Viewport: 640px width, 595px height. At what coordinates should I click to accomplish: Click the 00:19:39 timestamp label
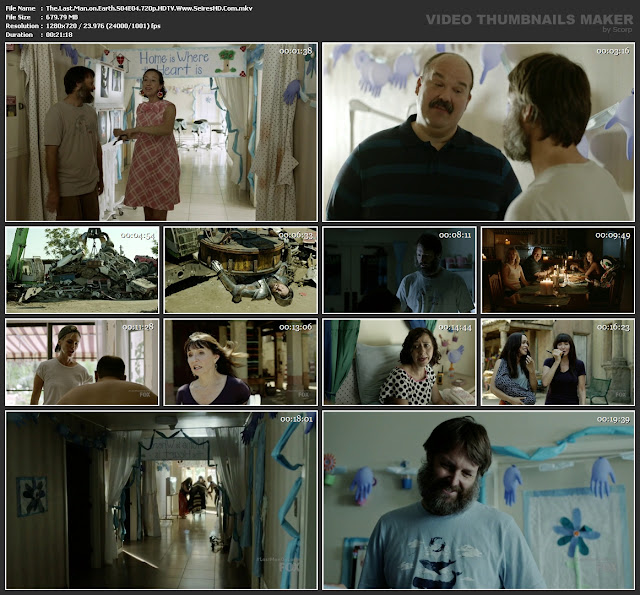(613, 420)
